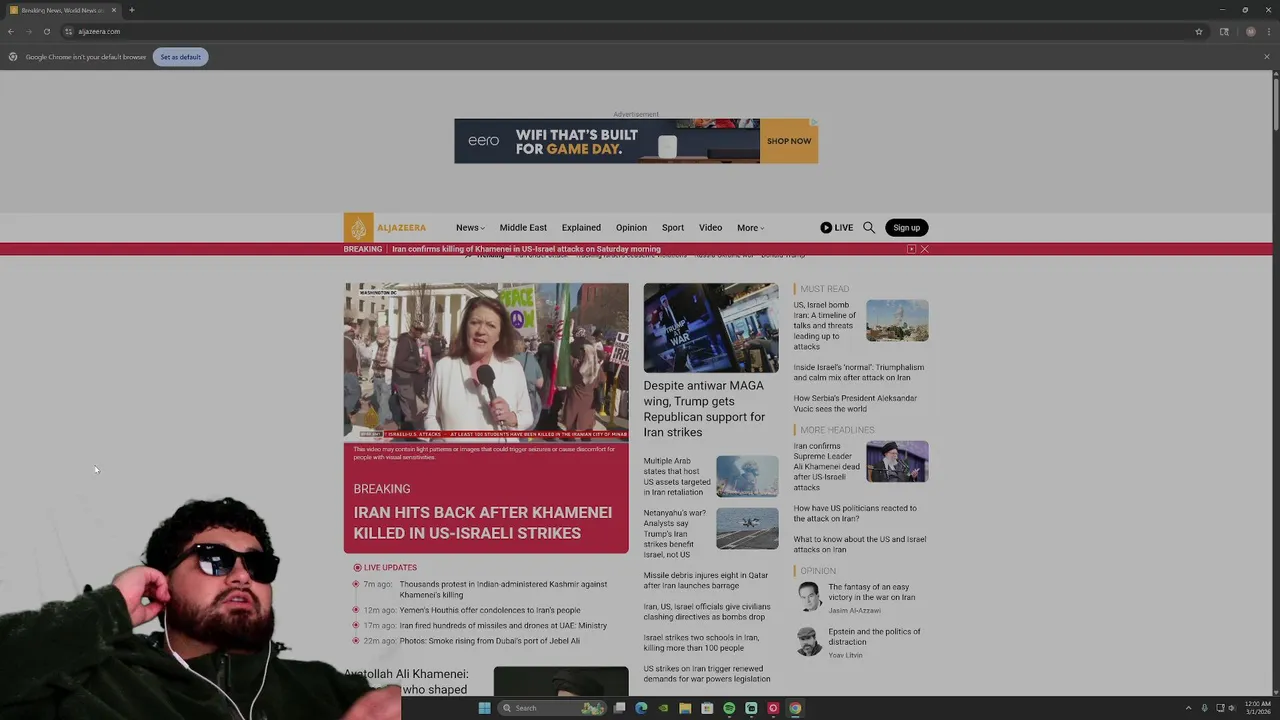Expand the News dropdown menu
1280x720 pixels.
coord(470,228)
